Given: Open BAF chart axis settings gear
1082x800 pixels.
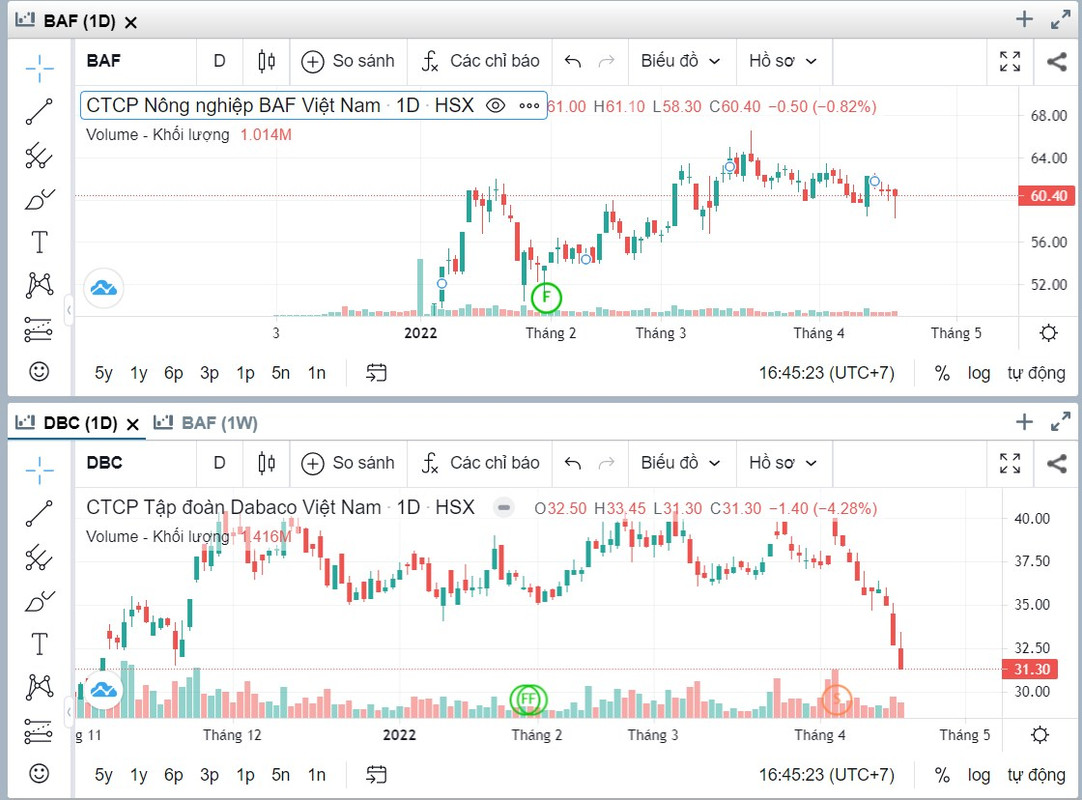Looking at the screenshot, I should [x=1048, y=333].
